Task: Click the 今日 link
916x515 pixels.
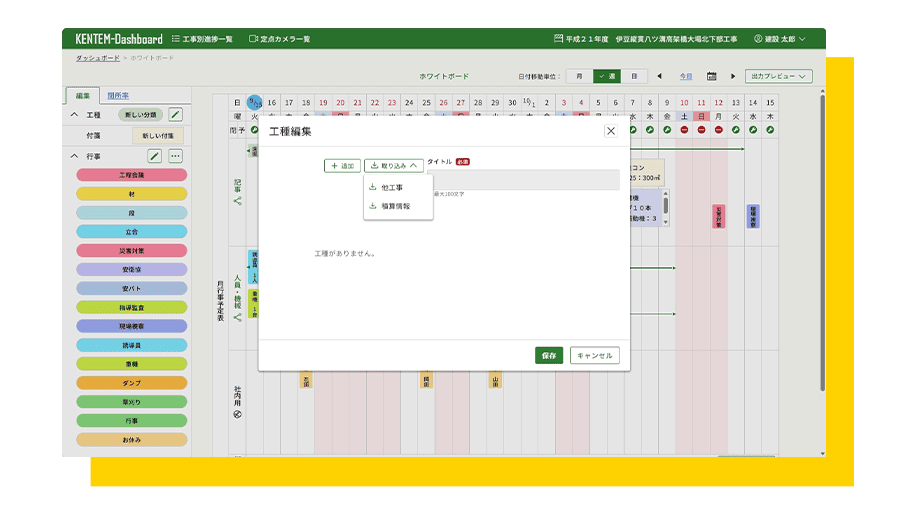Action: tap(686, 76)
